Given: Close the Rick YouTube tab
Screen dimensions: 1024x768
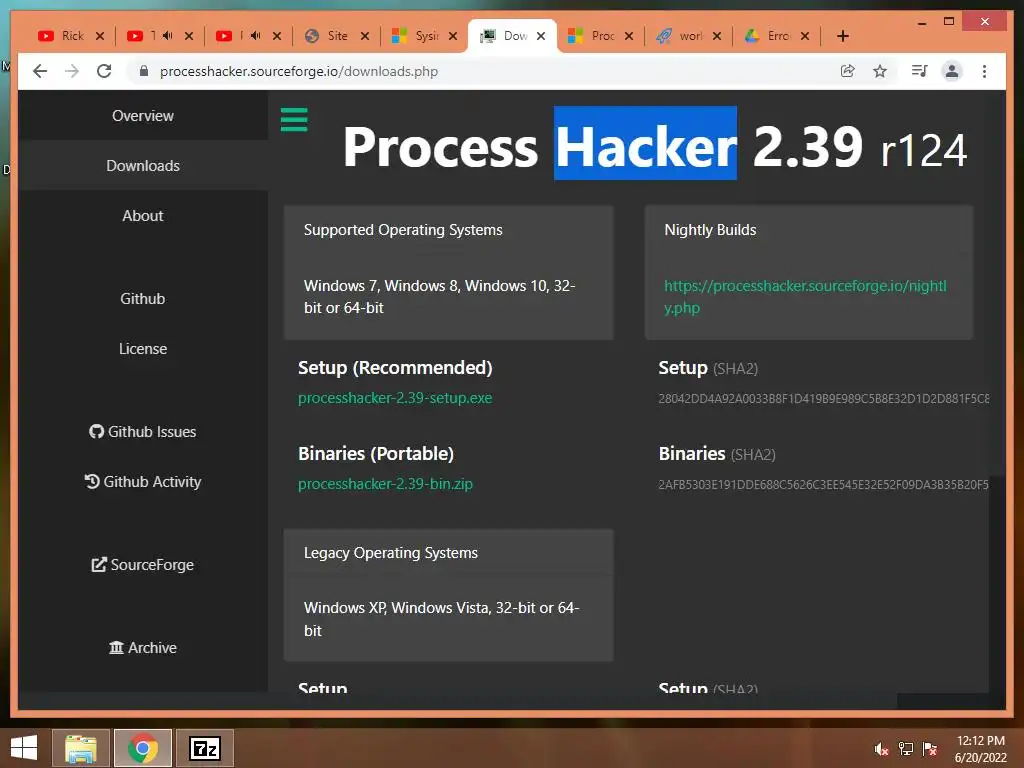Looking at the screenshot, I should [x=100, y=36].
